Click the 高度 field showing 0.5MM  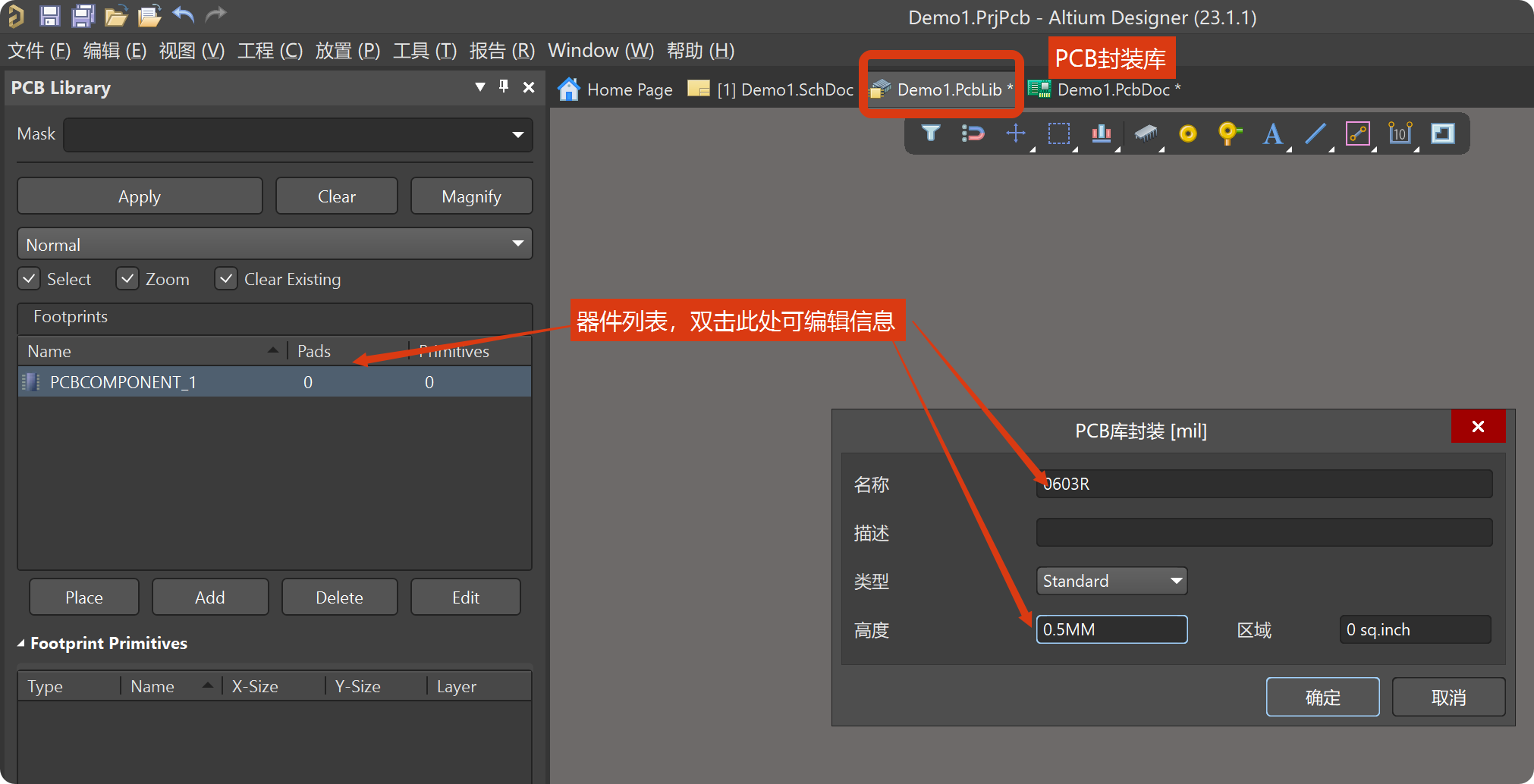click(x=1111, y=629)
